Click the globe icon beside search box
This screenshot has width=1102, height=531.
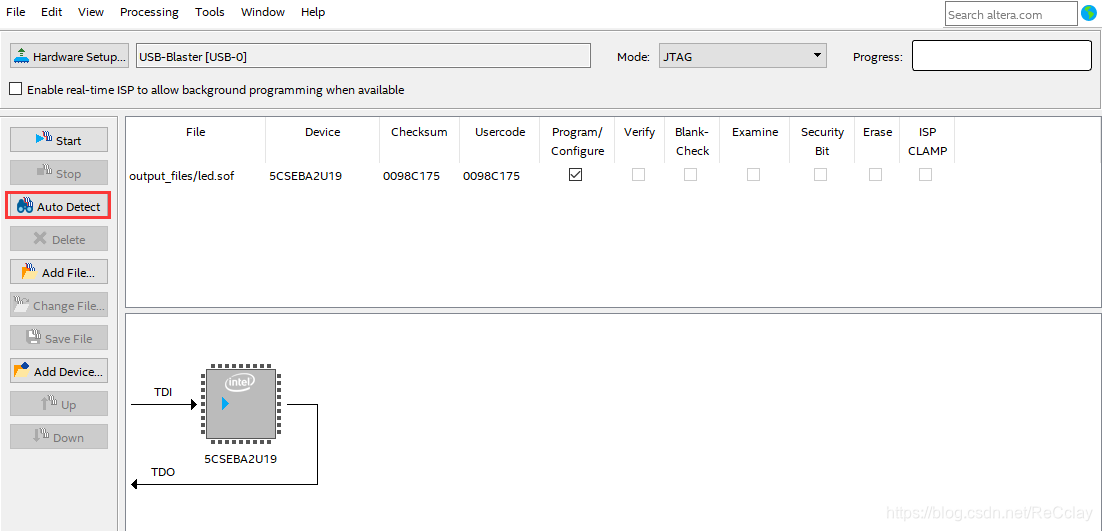(1089, 13)
